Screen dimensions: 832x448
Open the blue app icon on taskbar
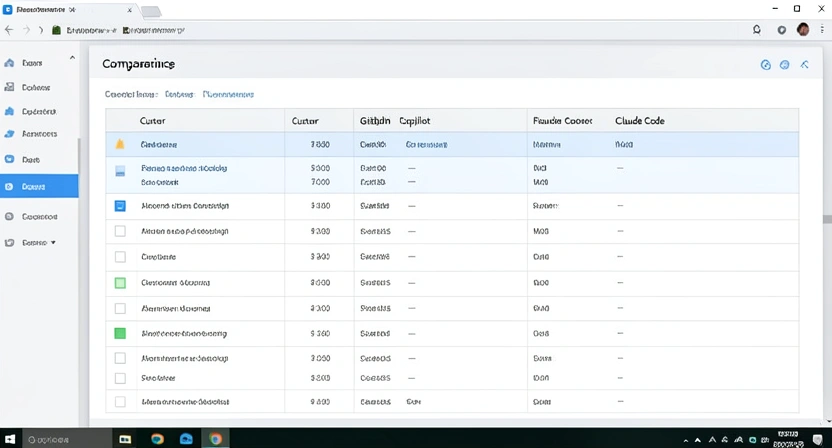186,439
